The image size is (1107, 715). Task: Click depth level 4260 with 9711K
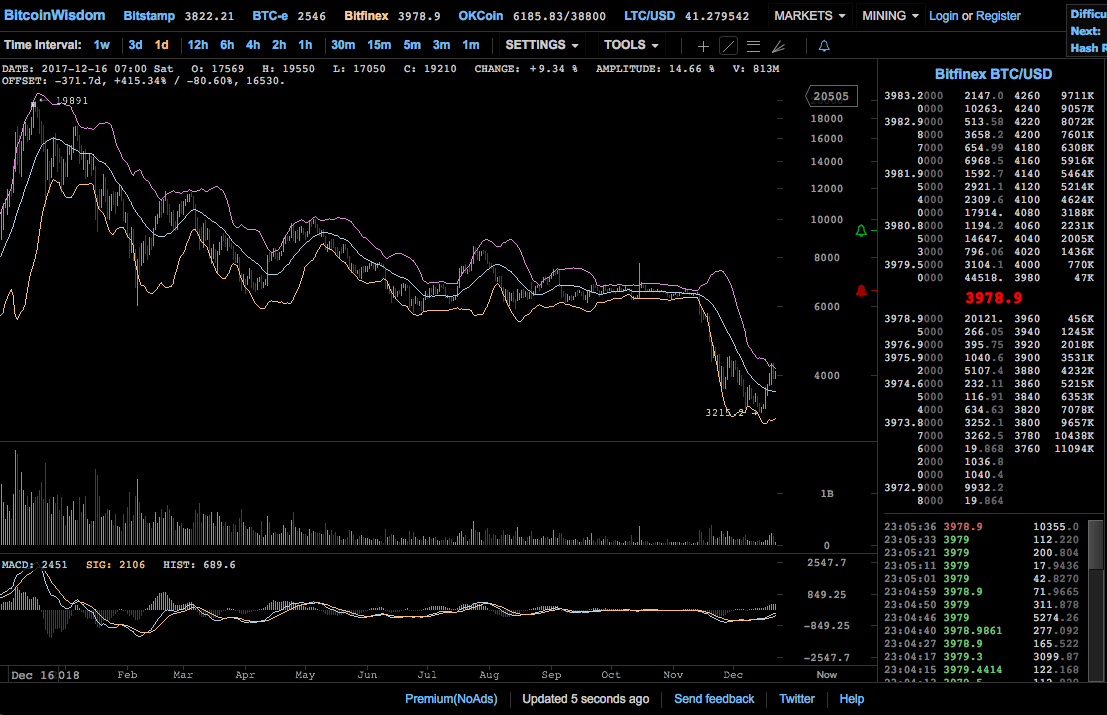click(1054, 95)
